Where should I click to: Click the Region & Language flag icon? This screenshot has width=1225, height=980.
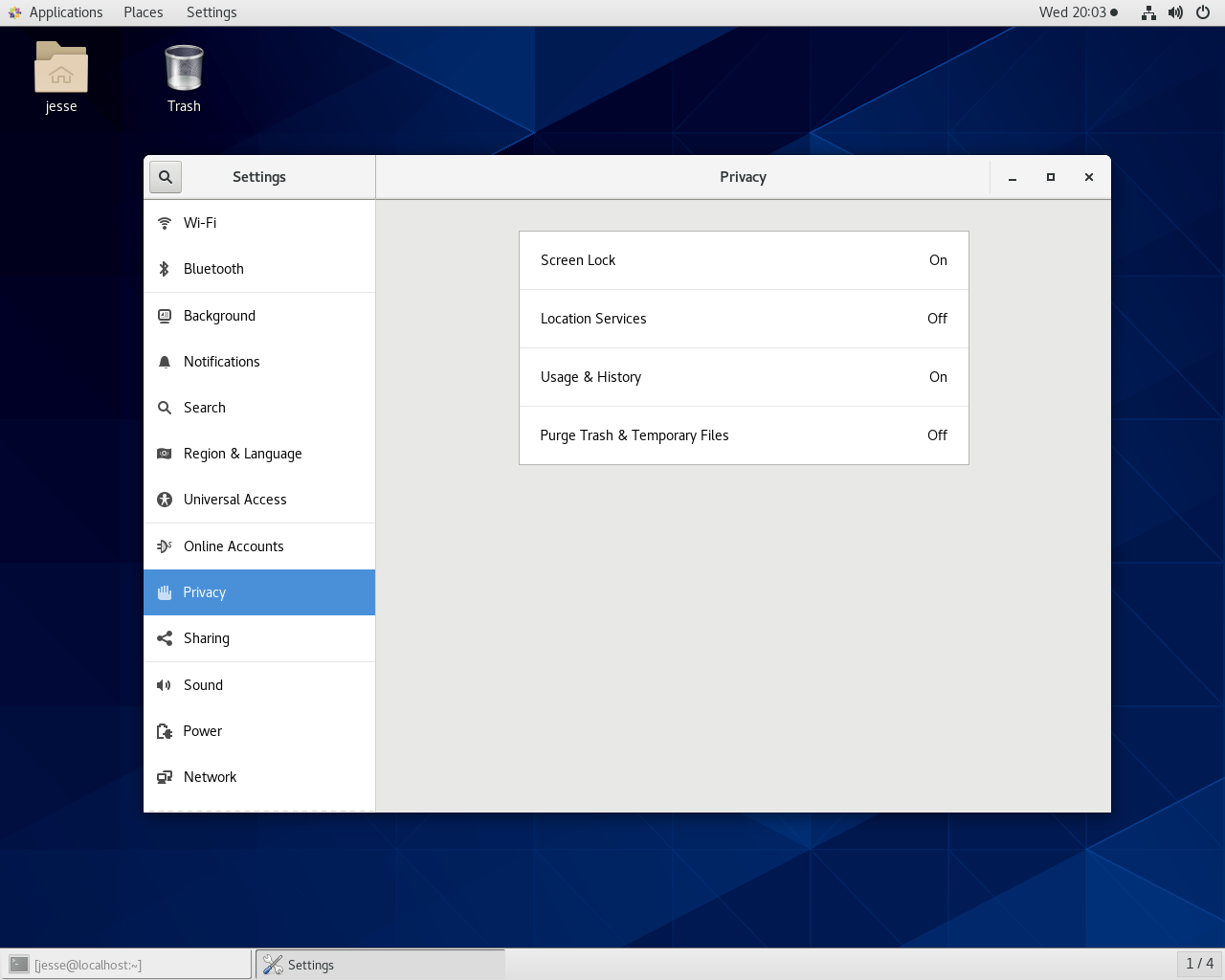tap(165, 454)
